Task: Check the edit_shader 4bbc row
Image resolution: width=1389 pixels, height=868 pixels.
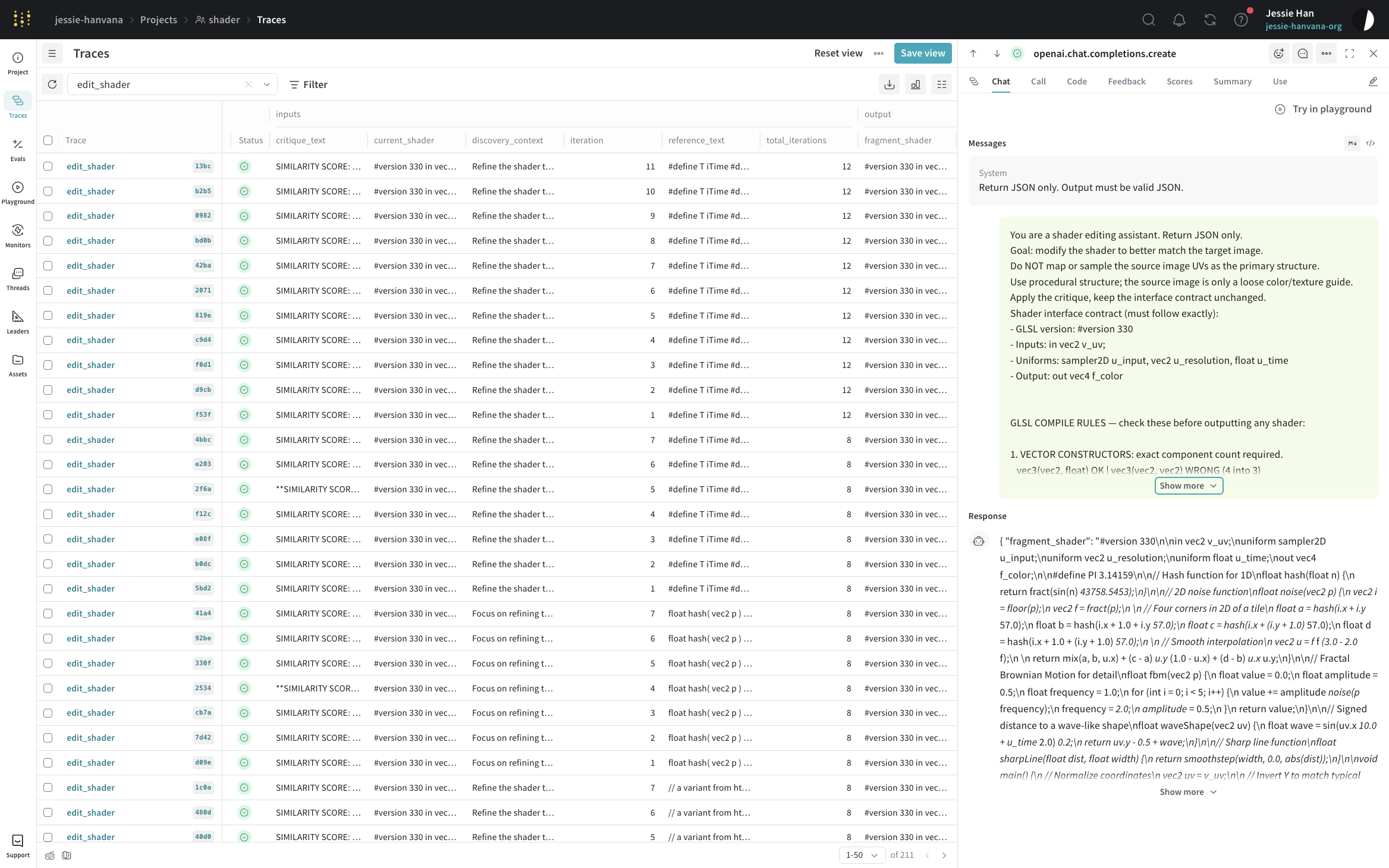Action: [x=48, y=440]
